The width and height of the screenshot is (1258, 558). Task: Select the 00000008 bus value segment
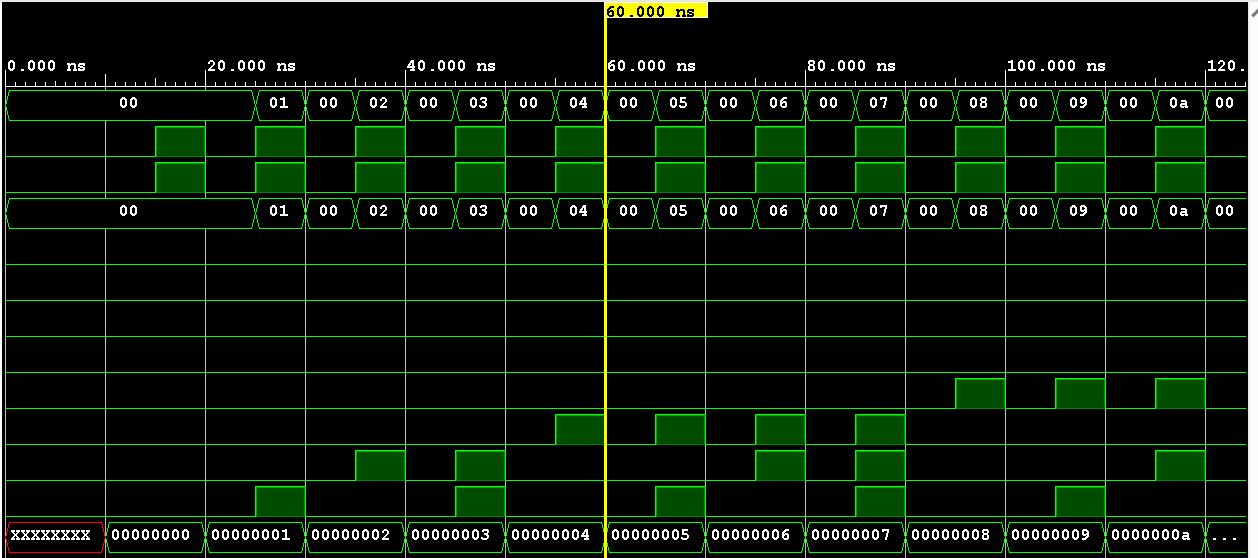click(x=955, y=536)
